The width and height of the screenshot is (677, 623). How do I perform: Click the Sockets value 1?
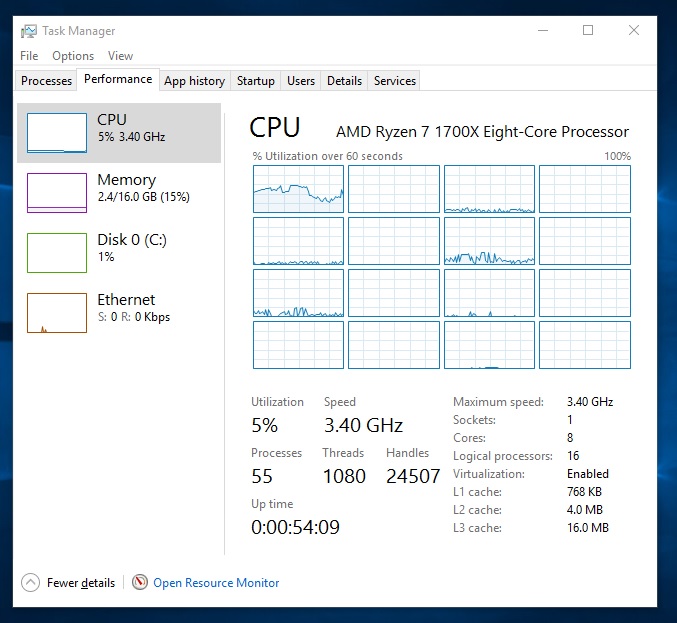[x=569, y=420]
